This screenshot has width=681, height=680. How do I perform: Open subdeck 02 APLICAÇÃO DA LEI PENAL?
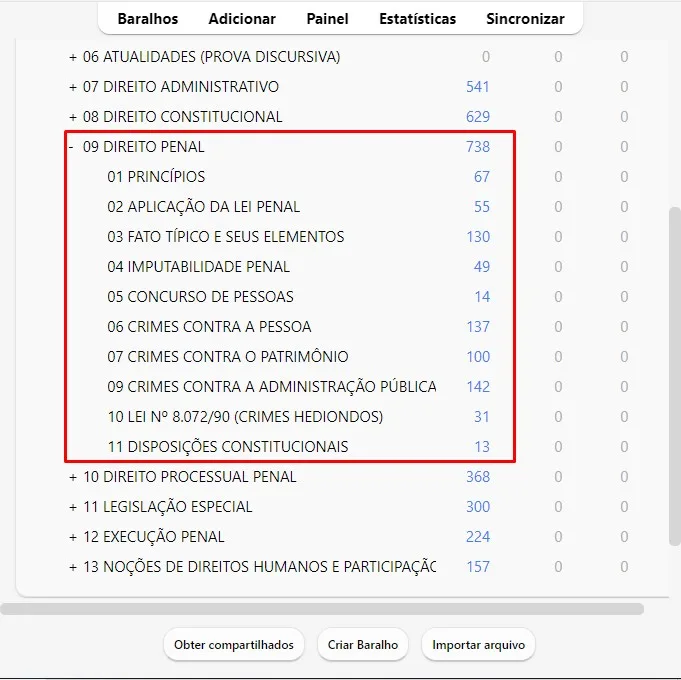point(203,207)
